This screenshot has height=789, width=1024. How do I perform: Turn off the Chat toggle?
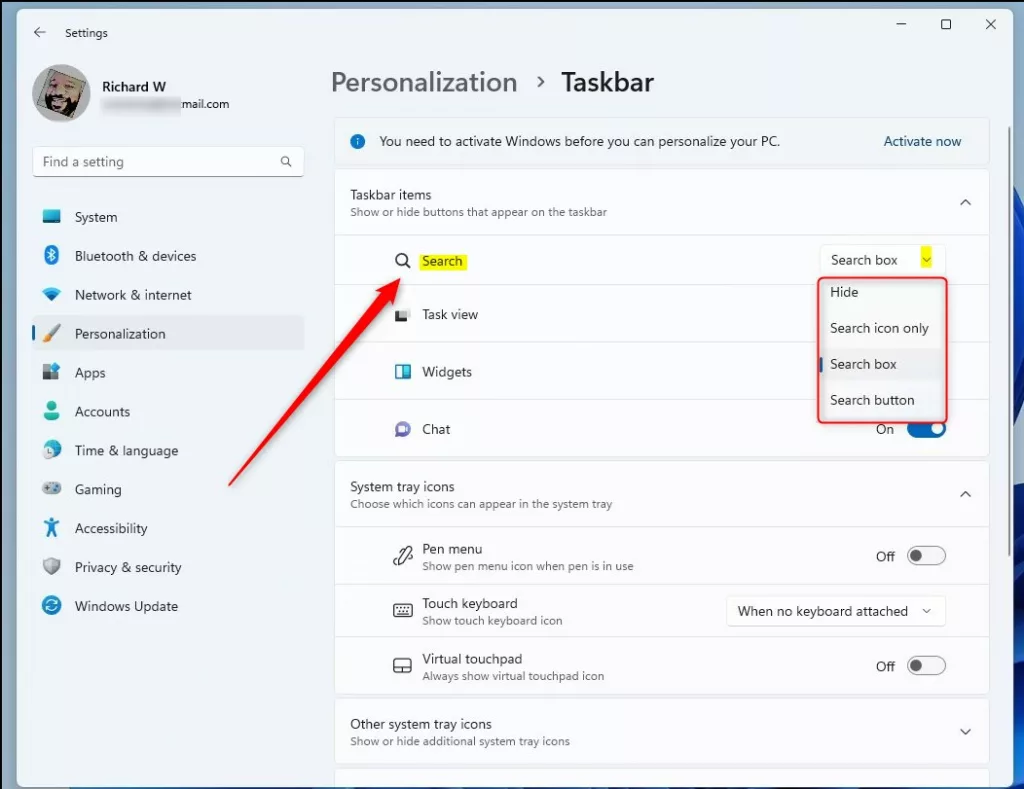[926, 428]
